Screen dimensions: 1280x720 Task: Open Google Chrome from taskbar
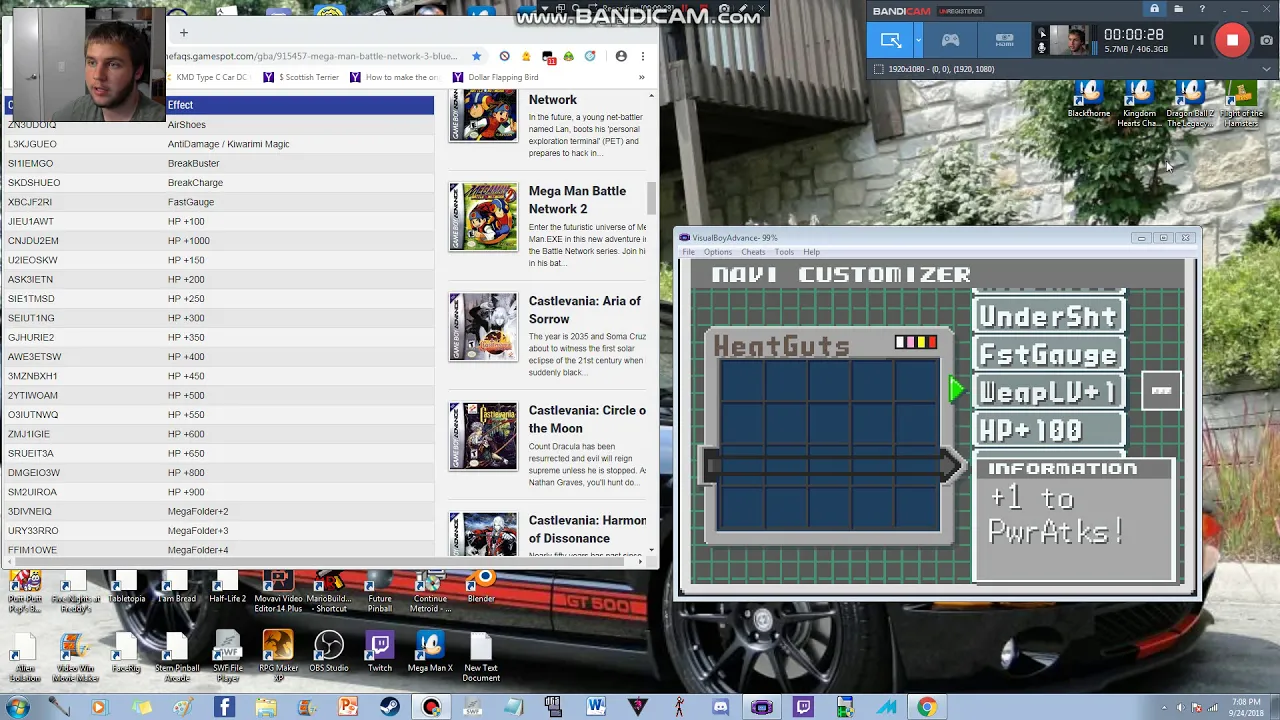927,707
